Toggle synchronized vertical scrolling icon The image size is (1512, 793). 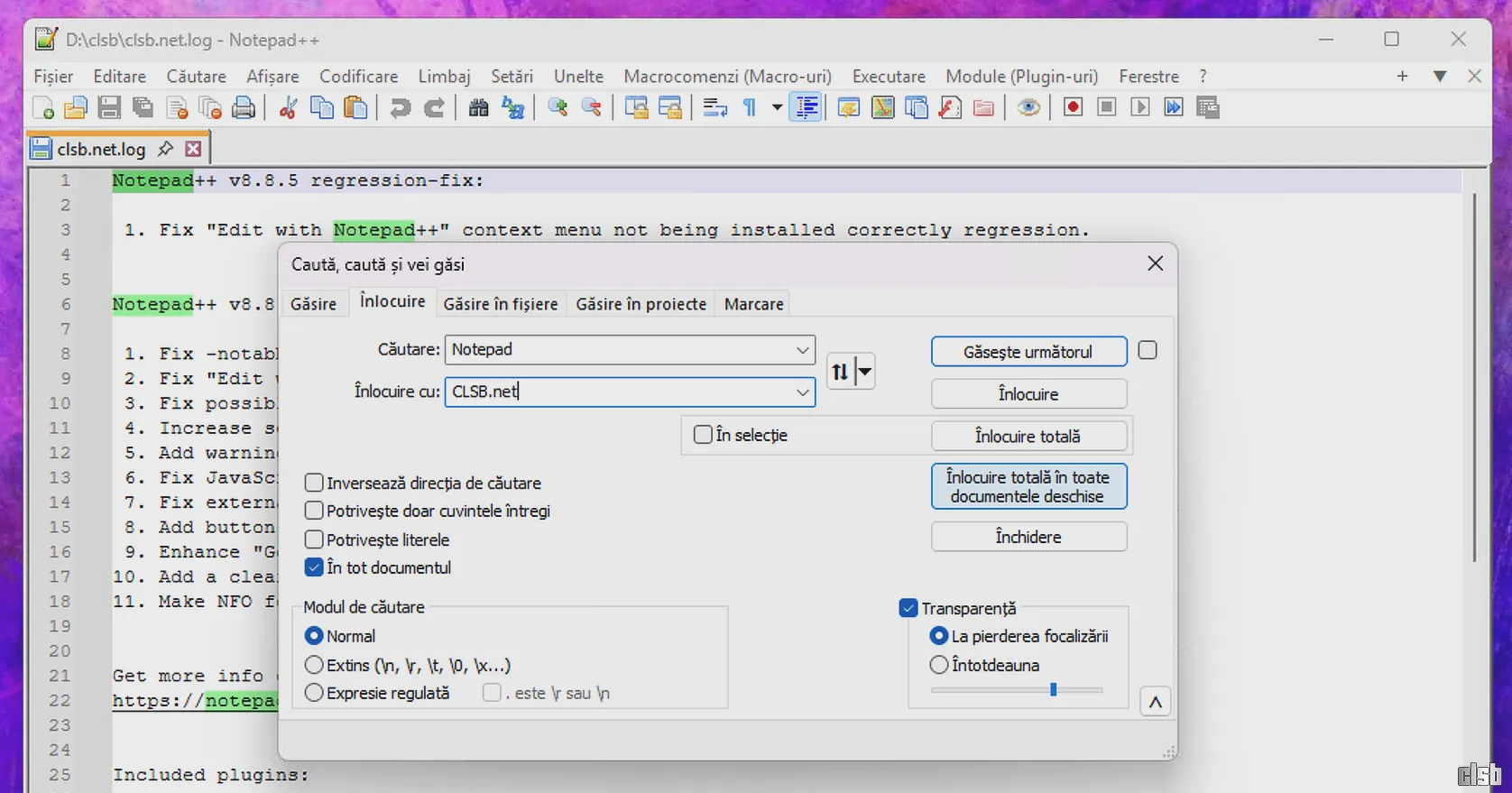pyautogui.click(x=637, y=108)
